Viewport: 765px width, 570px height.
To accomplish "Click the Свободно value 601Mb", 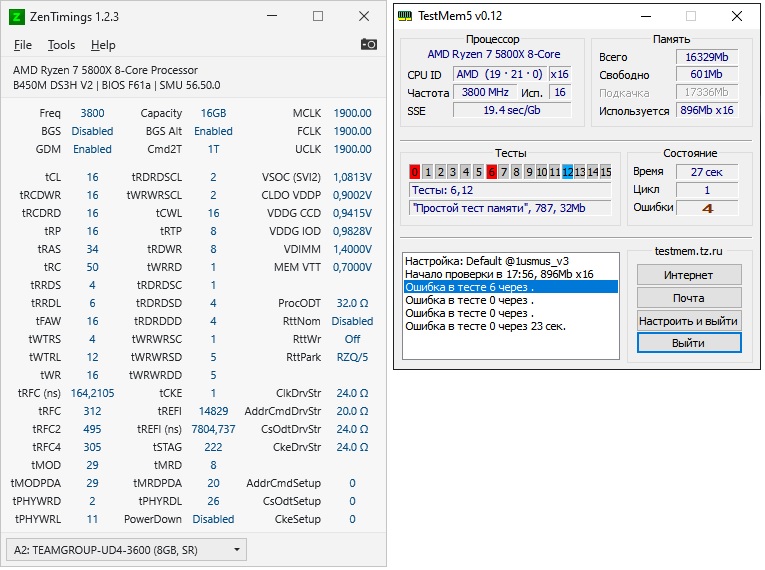I will (x=707, y=74).
